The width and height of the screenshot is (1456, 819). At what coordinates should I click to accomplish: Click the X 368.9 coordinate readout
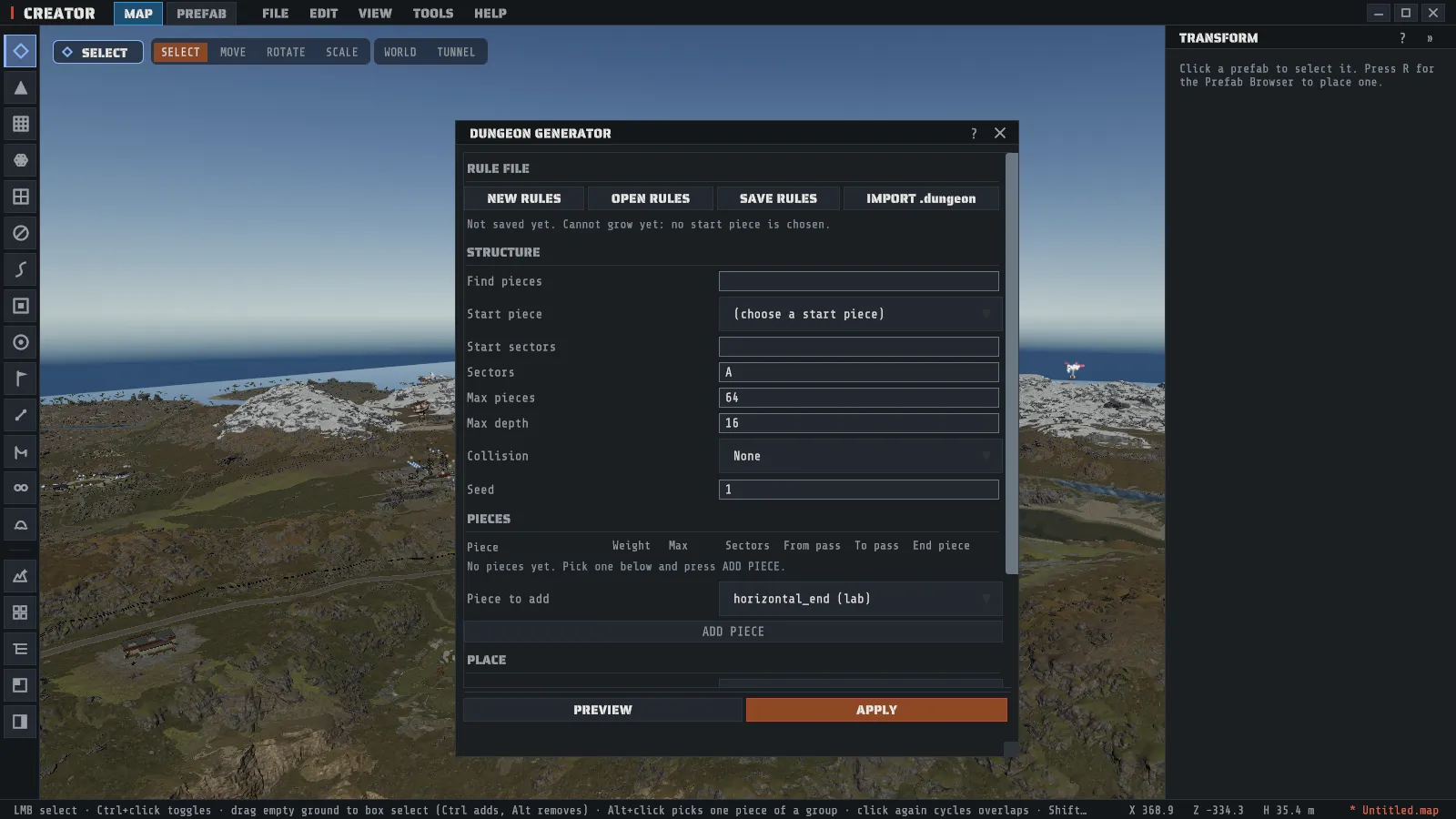tap(1151, 810)
